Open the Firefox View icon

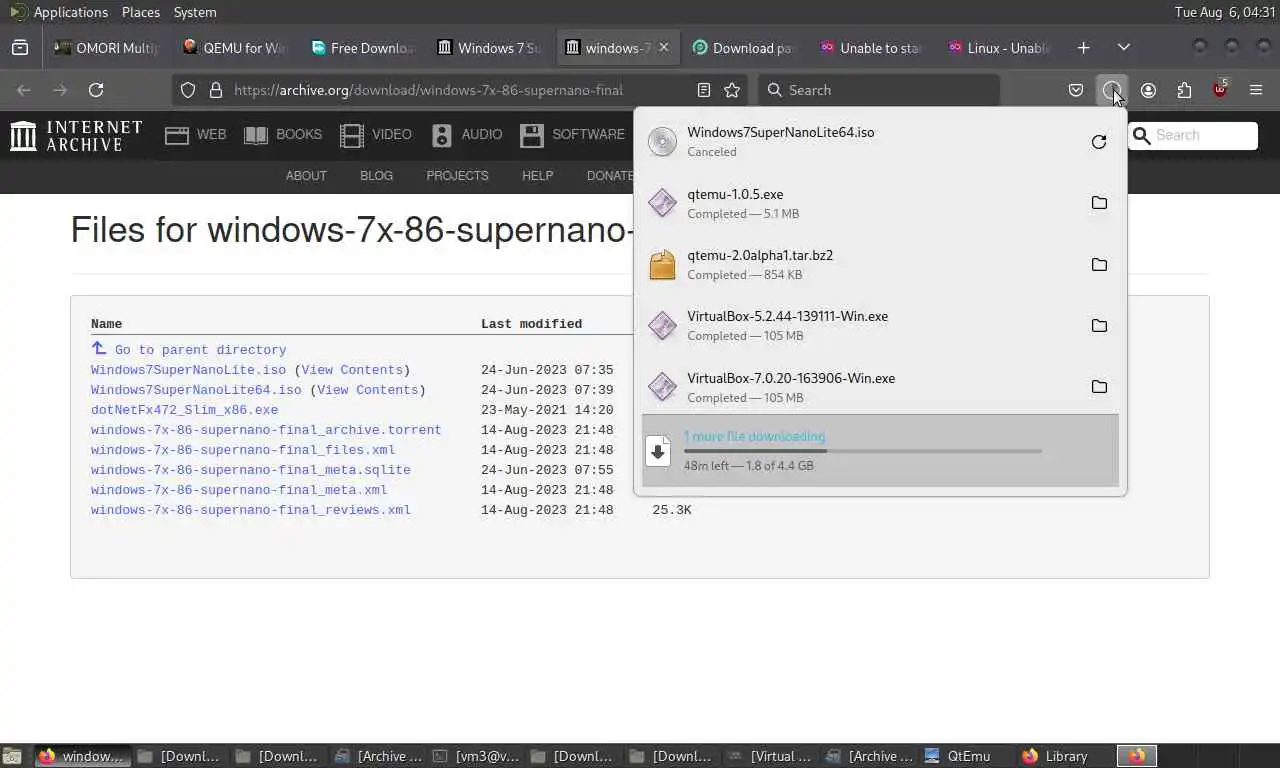[x=20, y=47]
